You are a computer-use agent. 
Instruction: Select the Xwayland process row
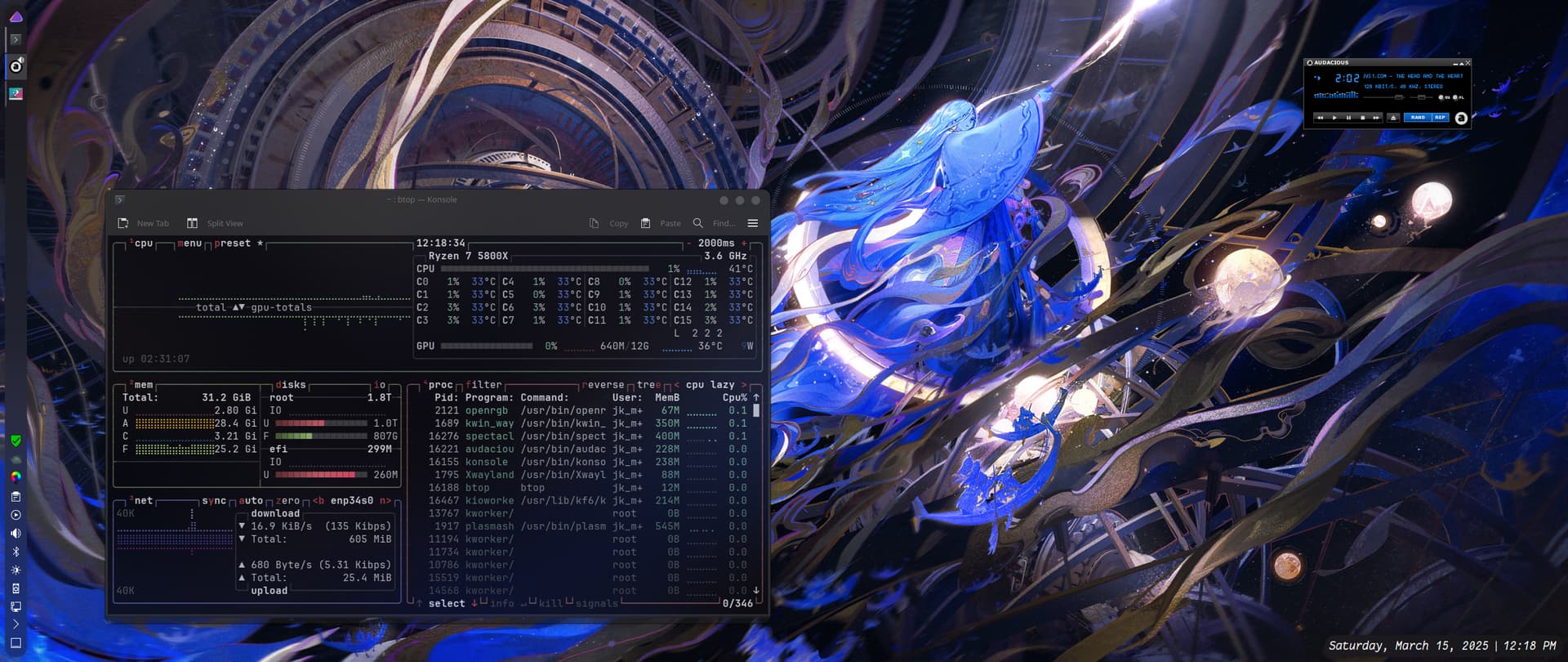(x=588, y=474)
